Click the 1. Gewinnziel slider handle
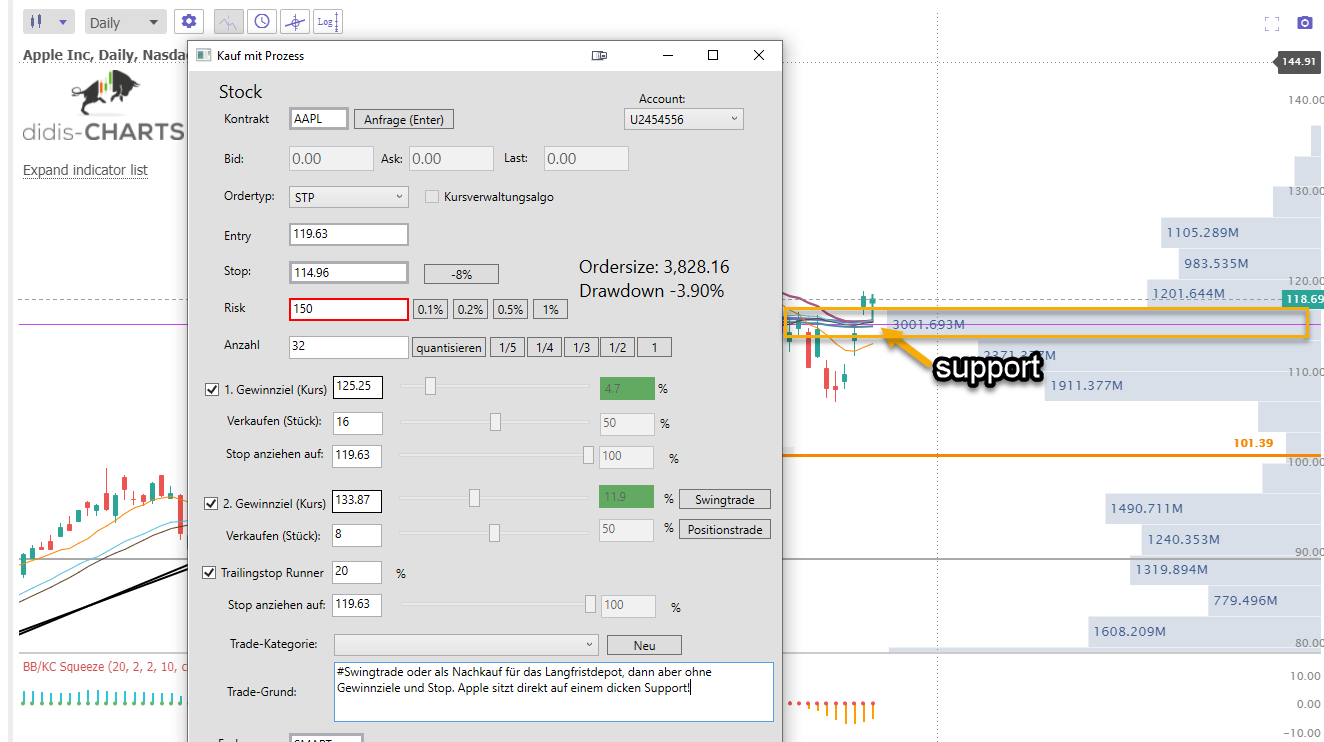 tap(431, 386)
